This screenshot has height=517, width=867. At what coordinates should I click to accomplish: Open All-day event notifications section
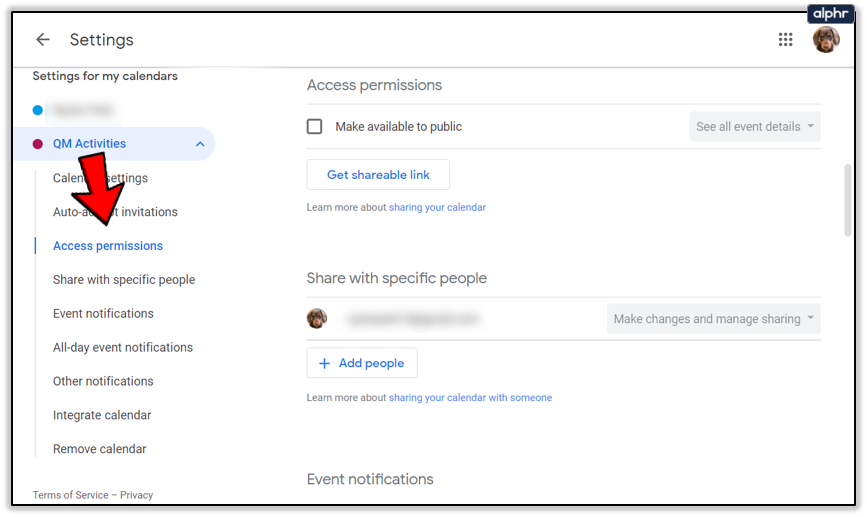tap(123, 348)
